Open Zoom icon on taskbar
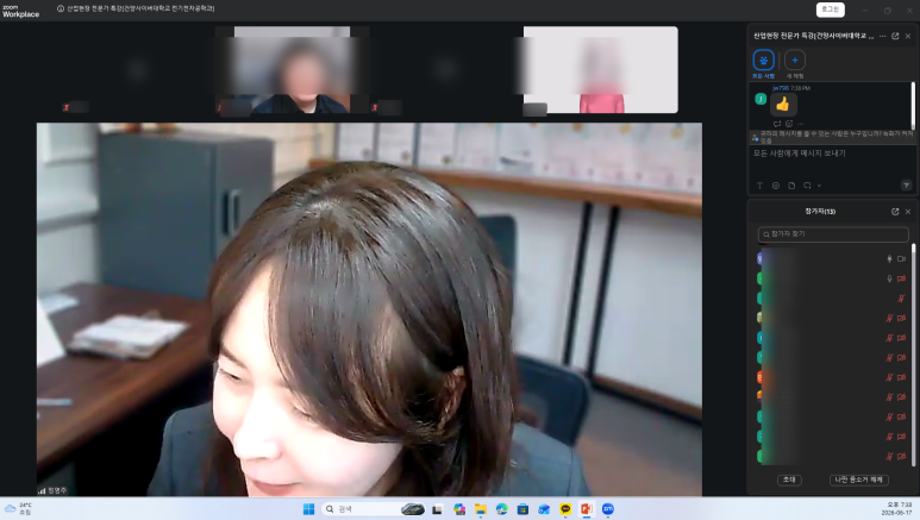The image size is (920, 520). [x=608, y=509]
